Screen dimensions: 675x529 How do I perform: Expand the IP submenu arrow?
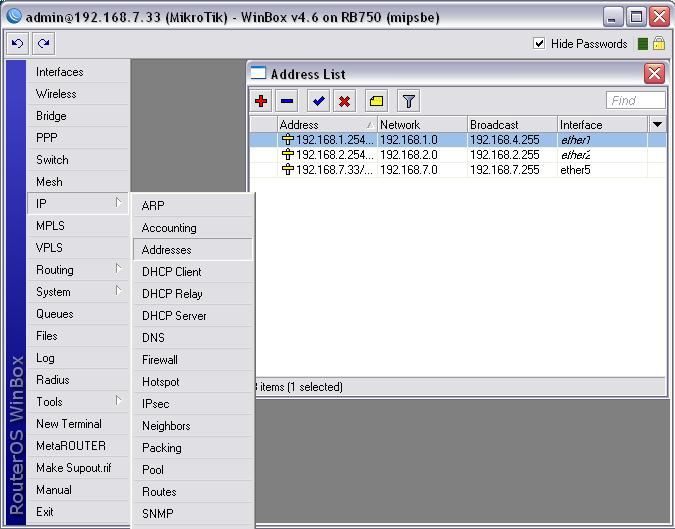118,202
